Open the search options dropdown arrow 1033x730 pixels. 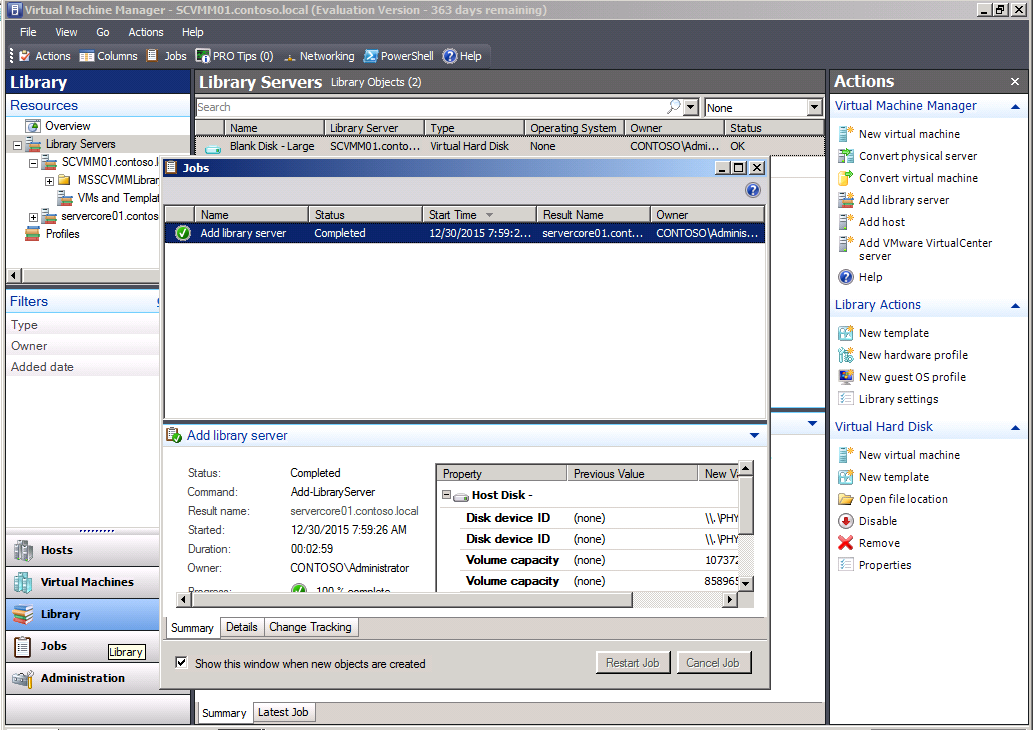(x=690, y=107)
